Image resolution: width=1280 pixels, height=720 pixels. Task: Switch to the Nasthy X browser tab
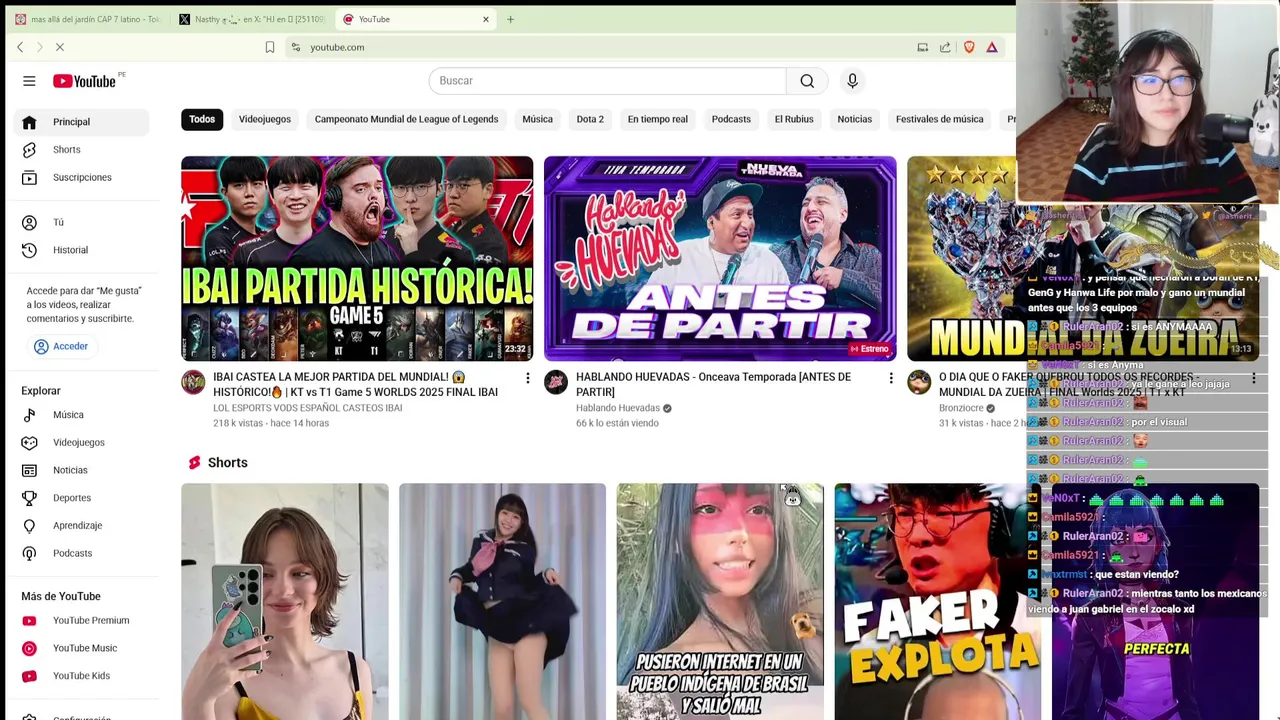252,19
